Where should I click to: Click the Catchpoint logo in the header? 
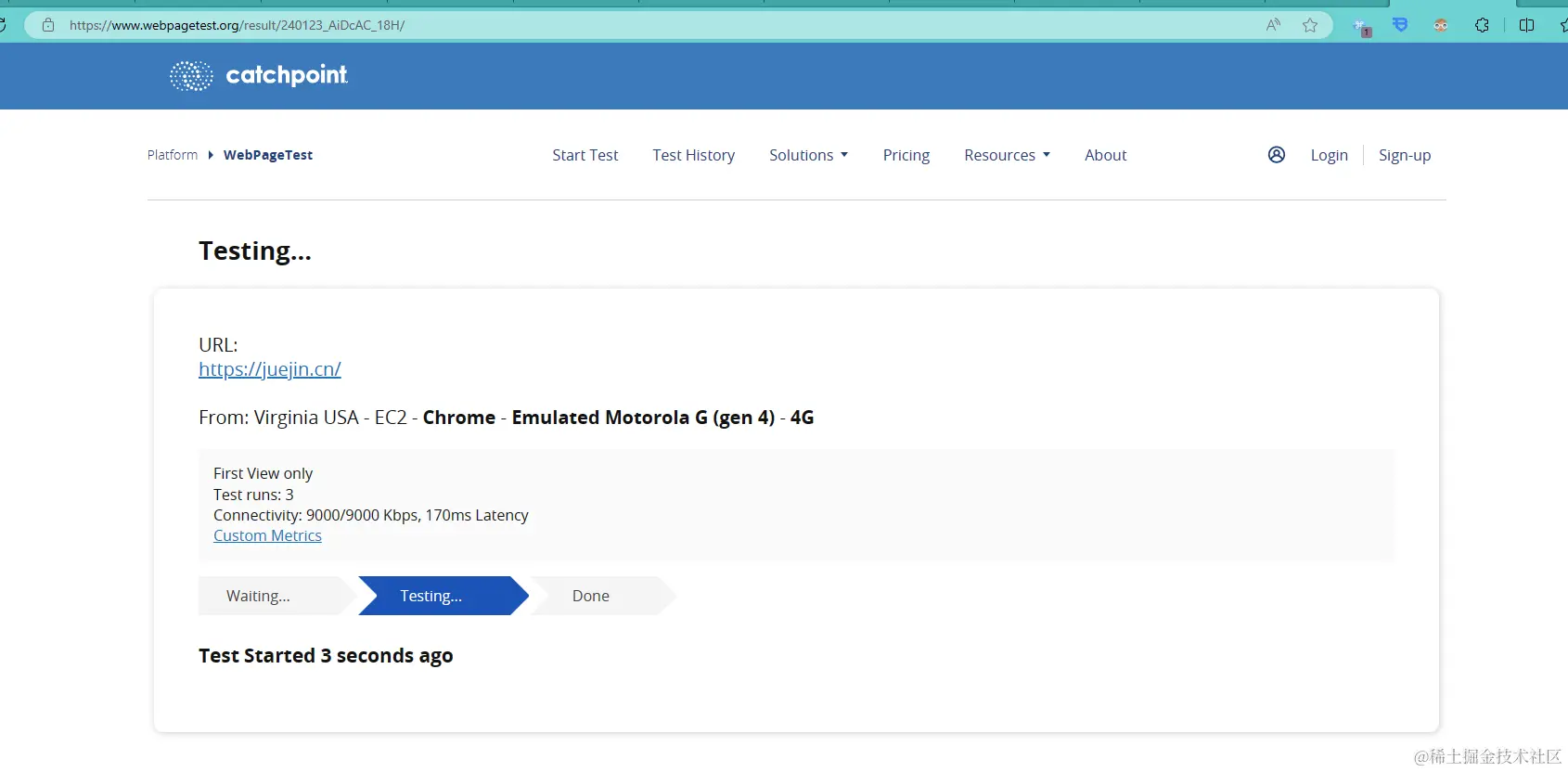(259, 75)
